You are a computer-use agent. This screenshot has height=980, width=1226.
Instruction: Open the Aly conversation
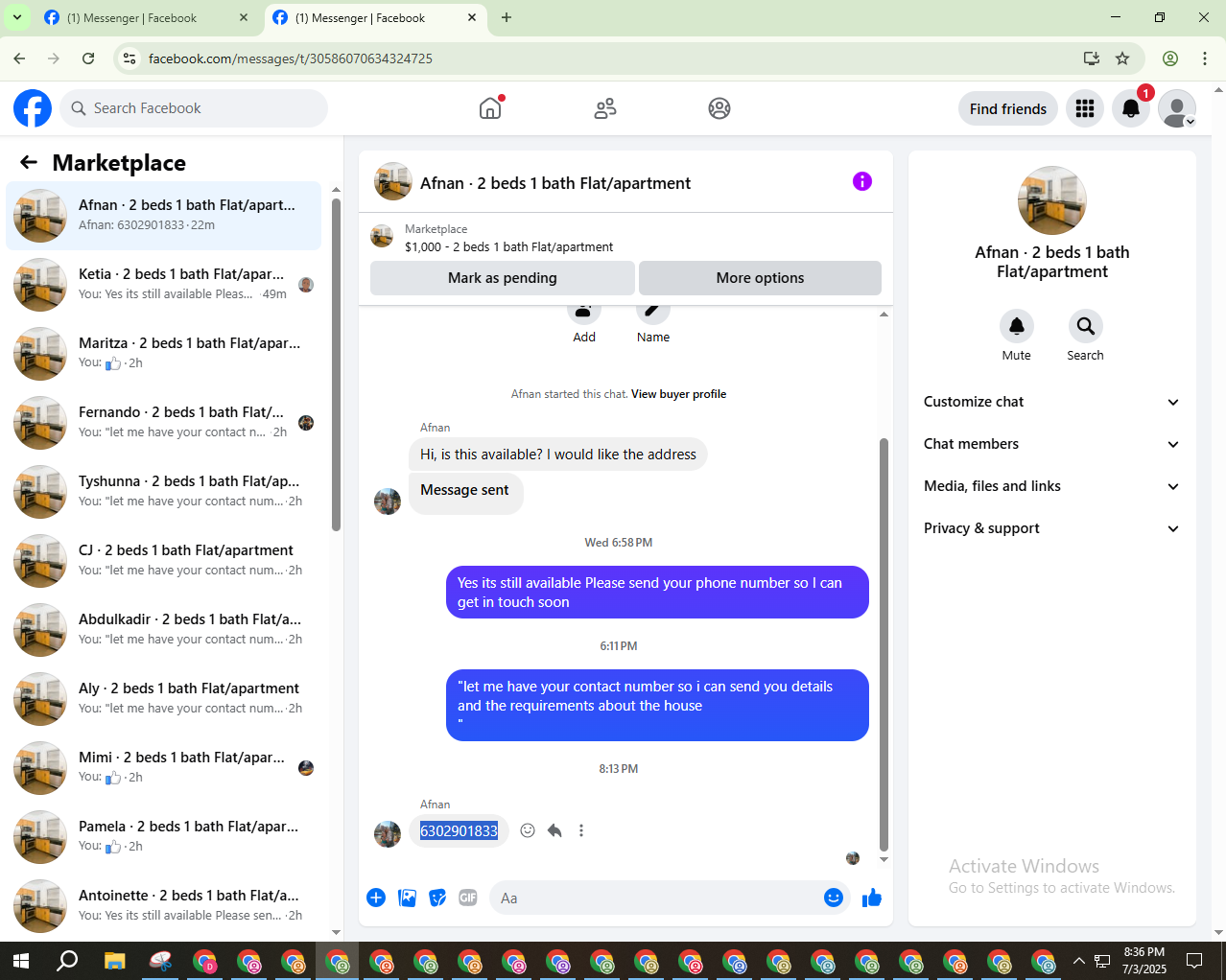coord(164,699)
